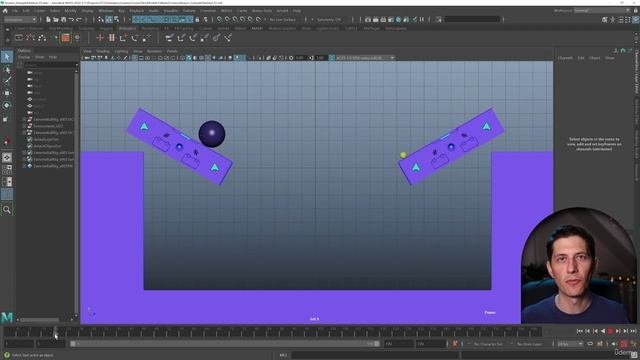Click the outliner search field
Viewport: 640px width, 360px height.
click(51, 64)
